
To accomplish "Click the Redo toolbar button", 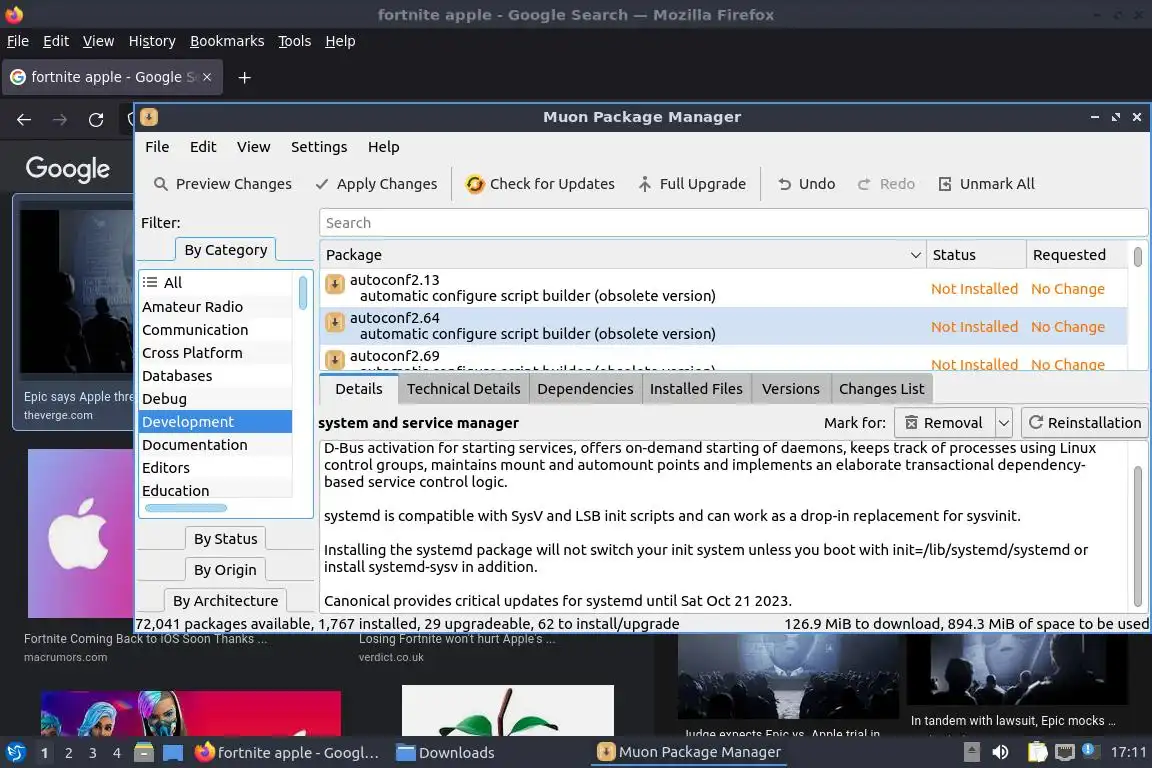I will pos(886,184).
